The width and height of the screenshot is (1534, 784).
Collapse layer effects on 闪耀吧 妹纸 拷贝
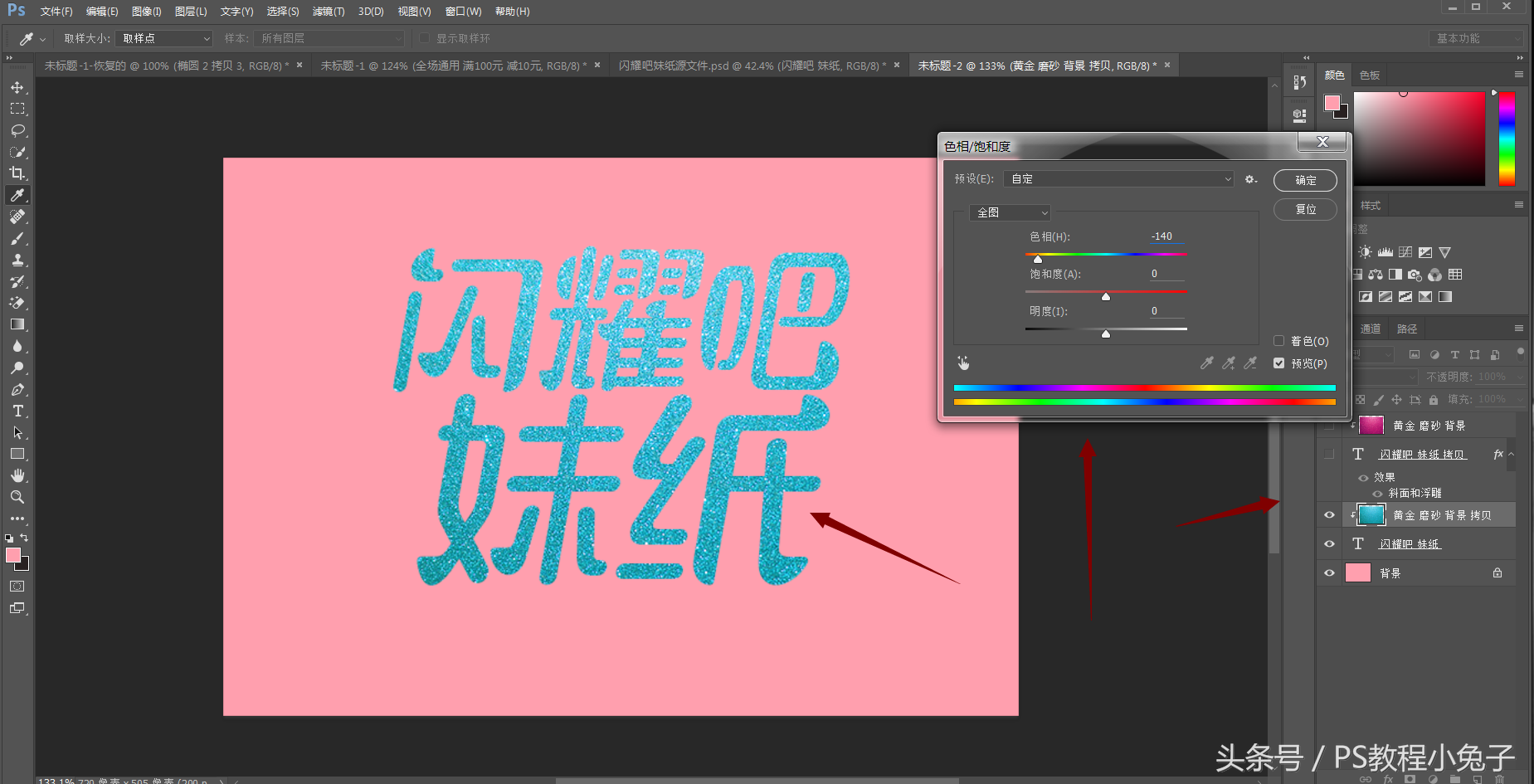[1512, 454]
